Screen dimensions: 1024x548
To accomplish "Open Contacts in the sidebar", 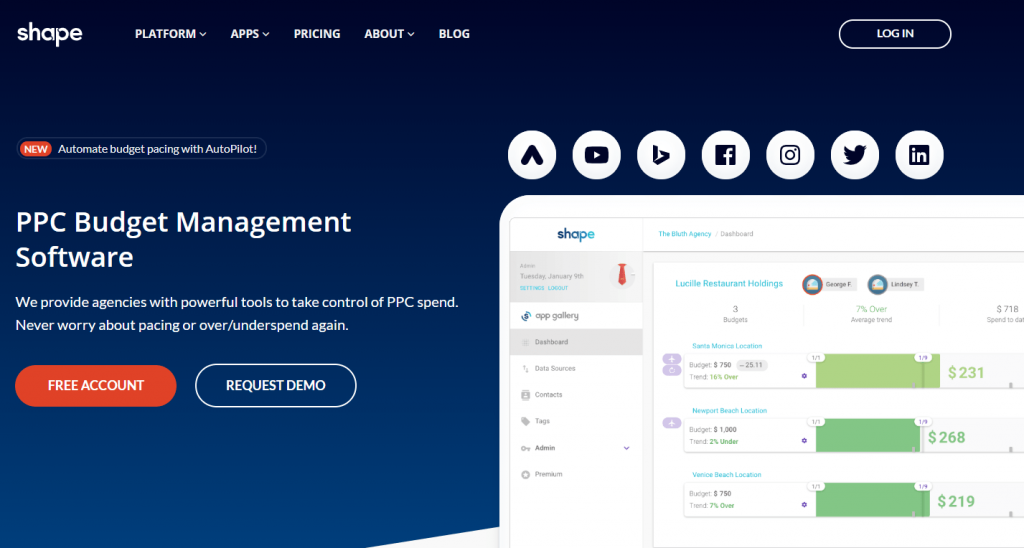I will (575, 395).
